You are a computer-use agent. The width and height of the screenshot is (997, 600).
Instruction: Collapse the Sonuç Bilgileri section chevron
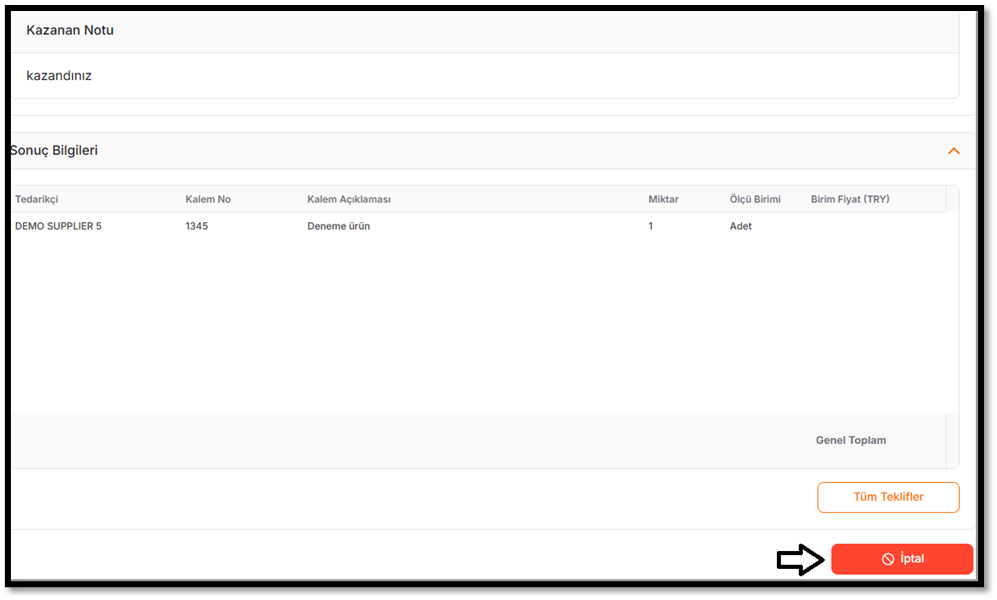click(954, 151)
